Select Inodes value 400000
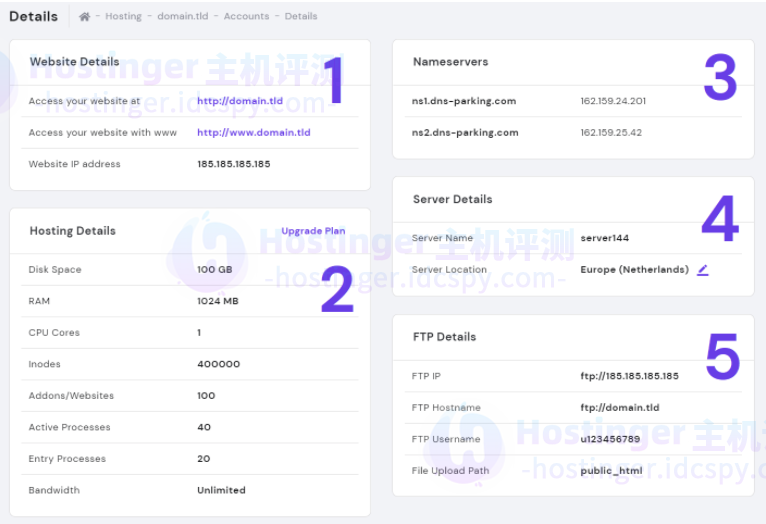 [x=218, y=364]
